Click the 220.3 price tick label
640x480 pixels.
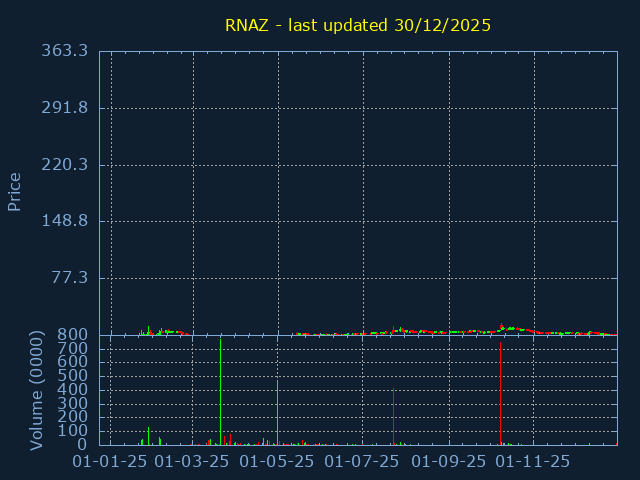64,164
